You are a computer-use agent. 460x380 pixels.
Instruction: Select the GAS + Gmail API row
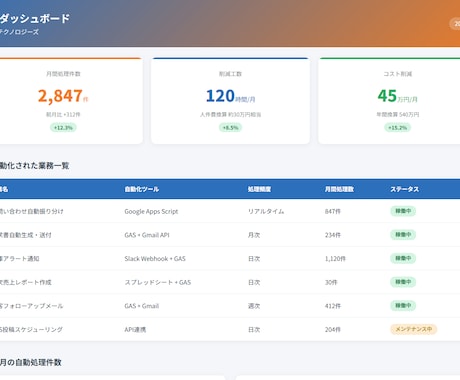[230, 235]
